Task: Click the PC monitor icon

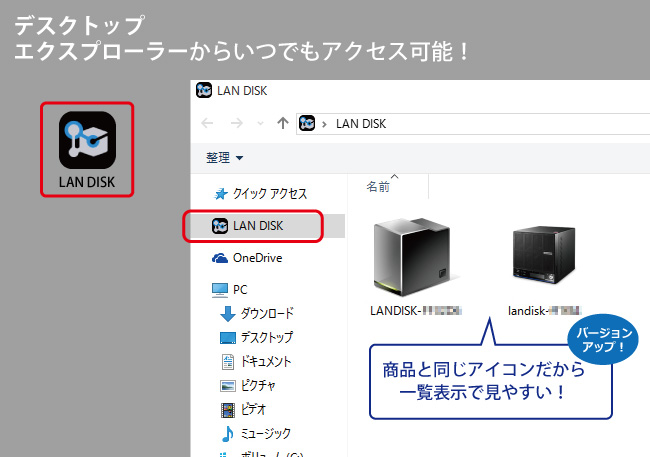Action: tap(220, 290)
